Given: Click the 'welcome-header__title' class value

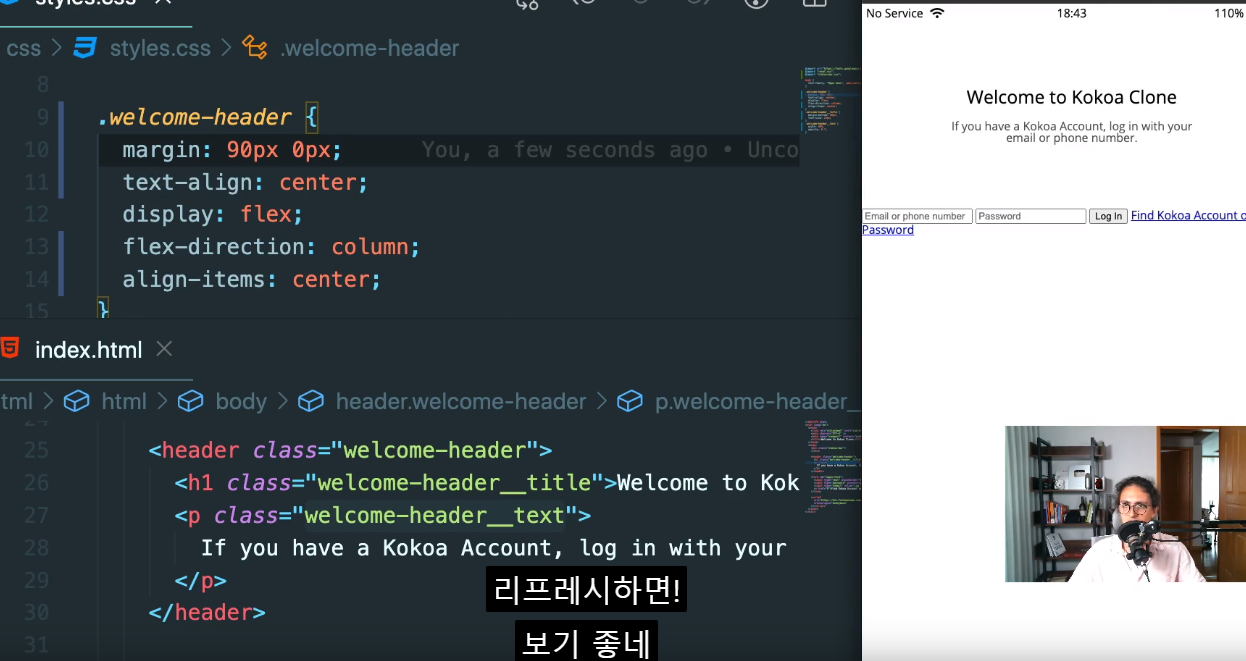Looking at the screenshot, I should coord(454,482).
